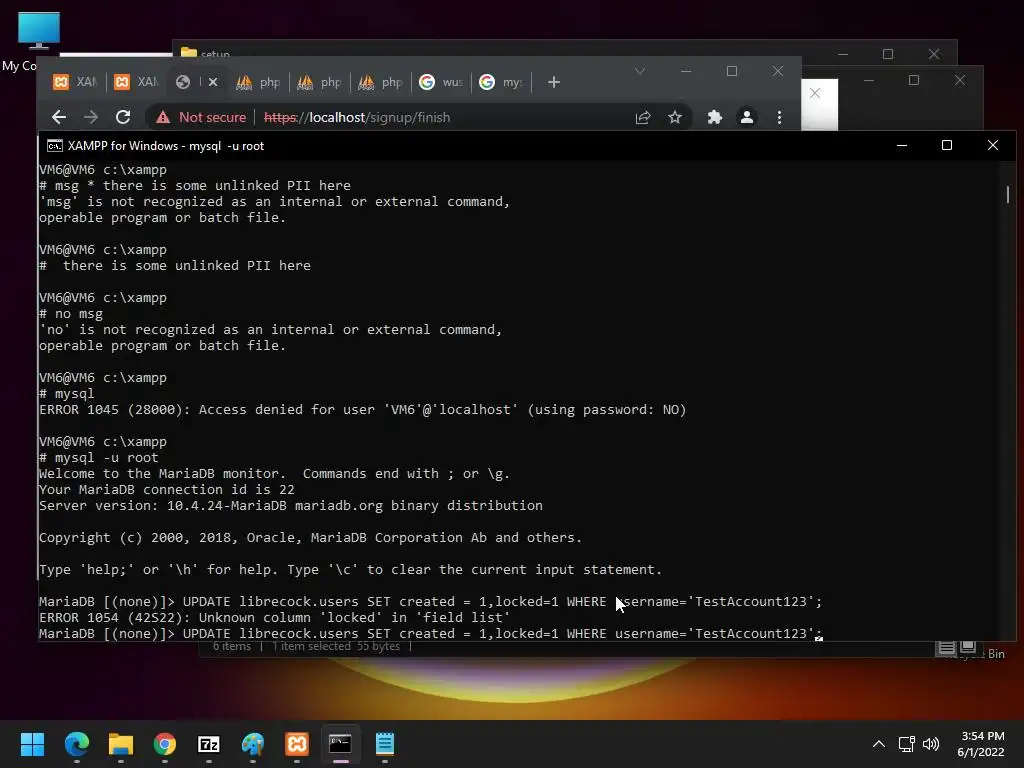Expand Chrome tab search chevron
This screenshot has height=768, width=1024.
click(x=640, y=71)
